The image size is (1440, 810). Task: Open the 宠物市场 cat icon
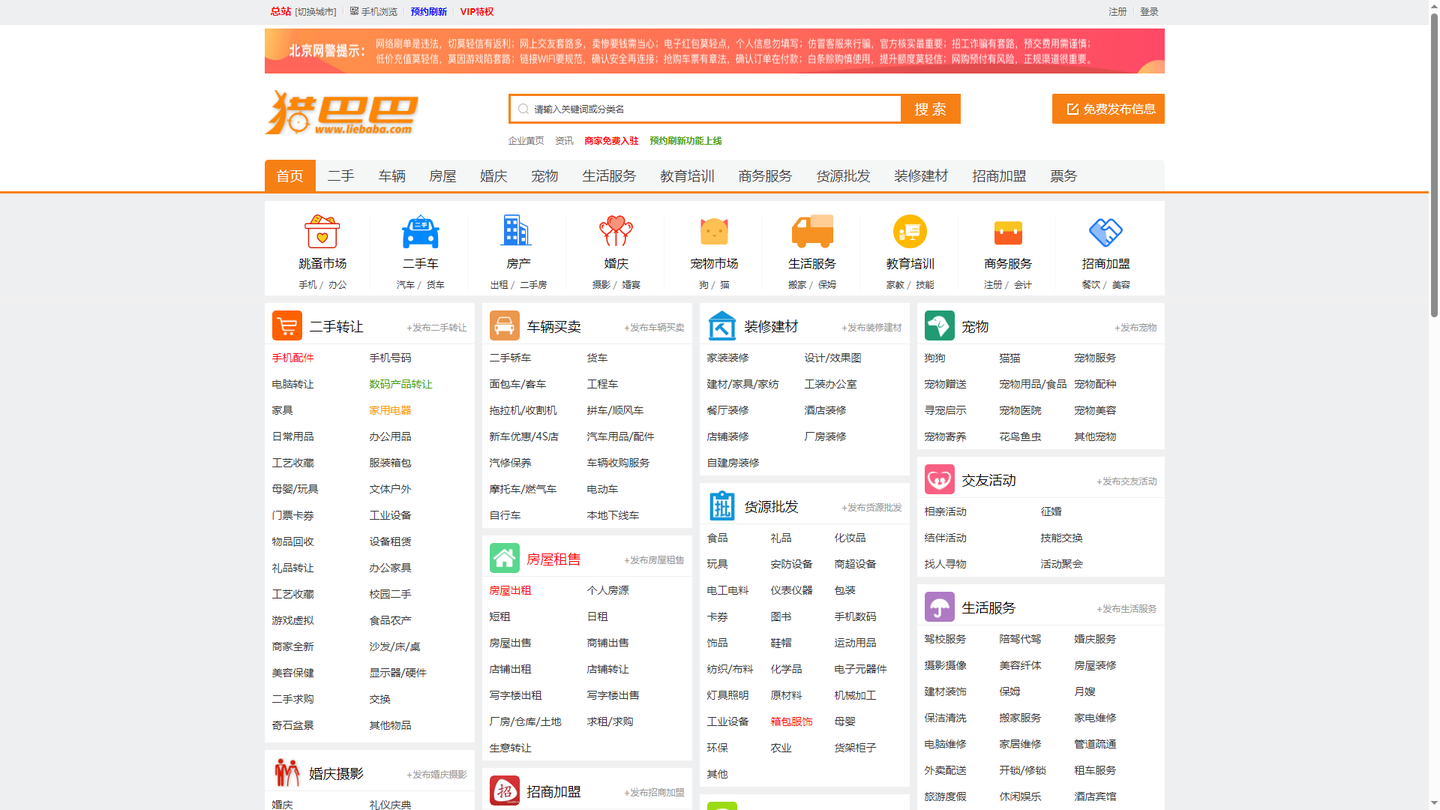(x=714, y=232)
